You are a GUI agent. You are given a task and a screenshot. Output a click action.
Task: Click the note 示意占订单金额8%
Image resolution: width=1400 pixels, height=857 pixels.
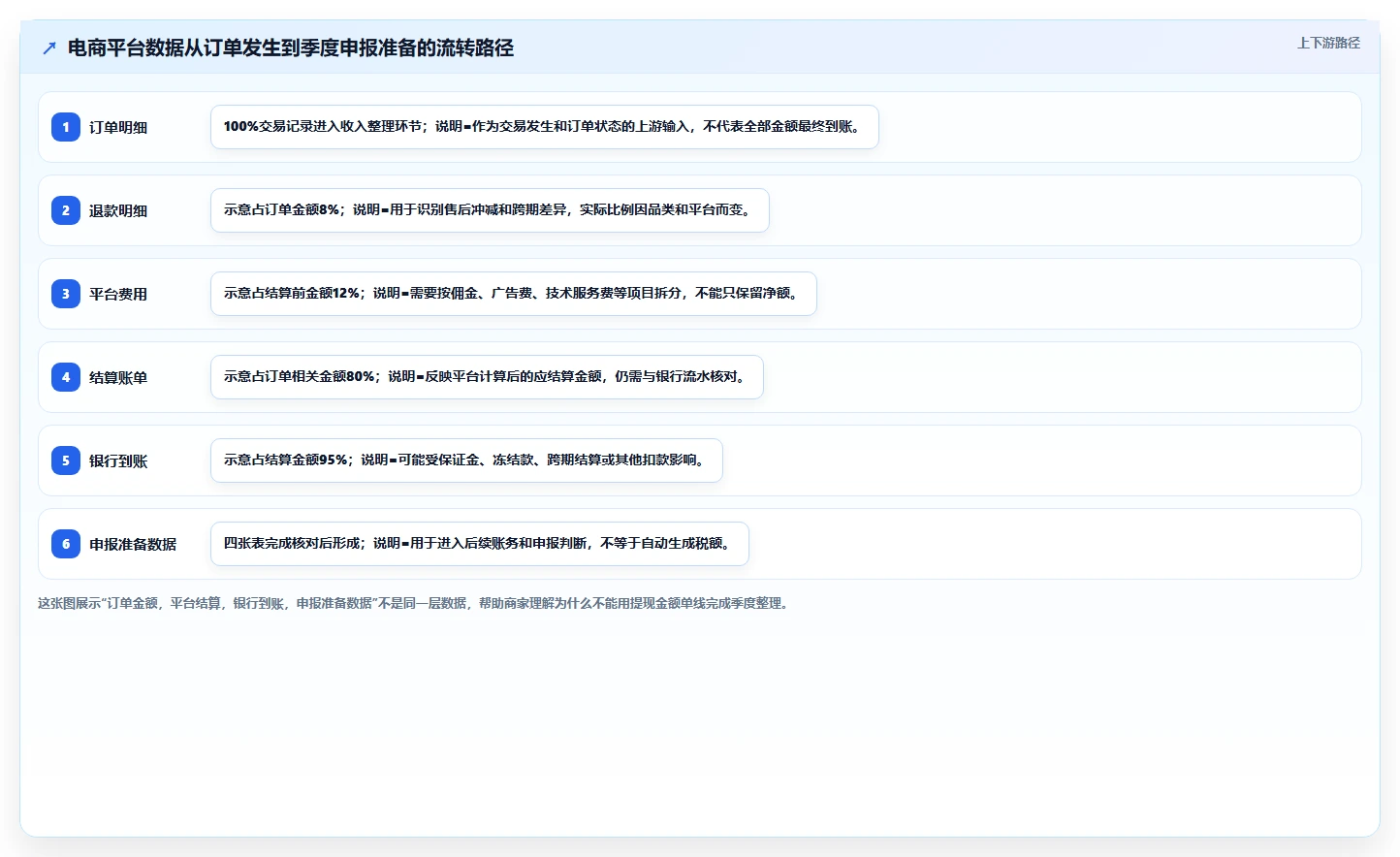(490, 210)
